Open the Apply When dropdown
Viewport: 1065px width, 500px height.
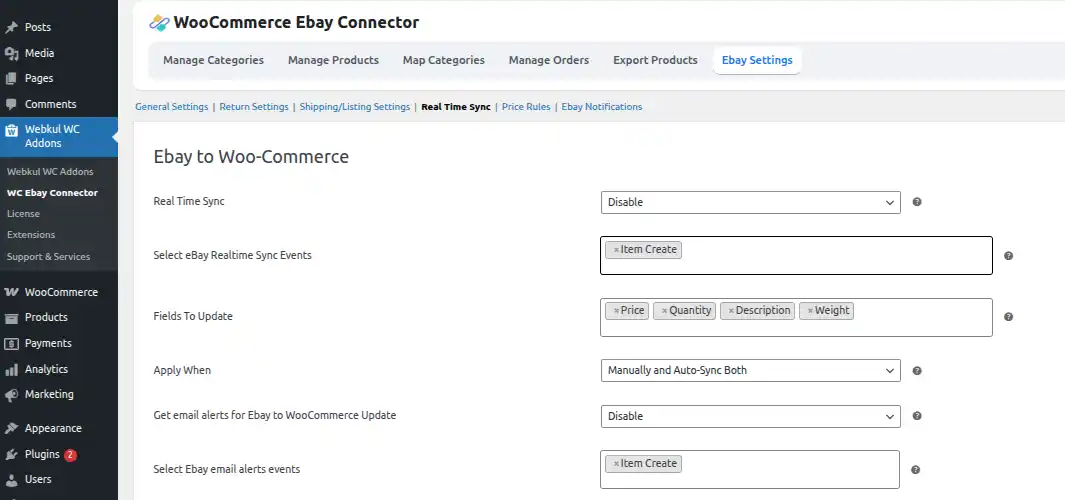click(750, 370)
